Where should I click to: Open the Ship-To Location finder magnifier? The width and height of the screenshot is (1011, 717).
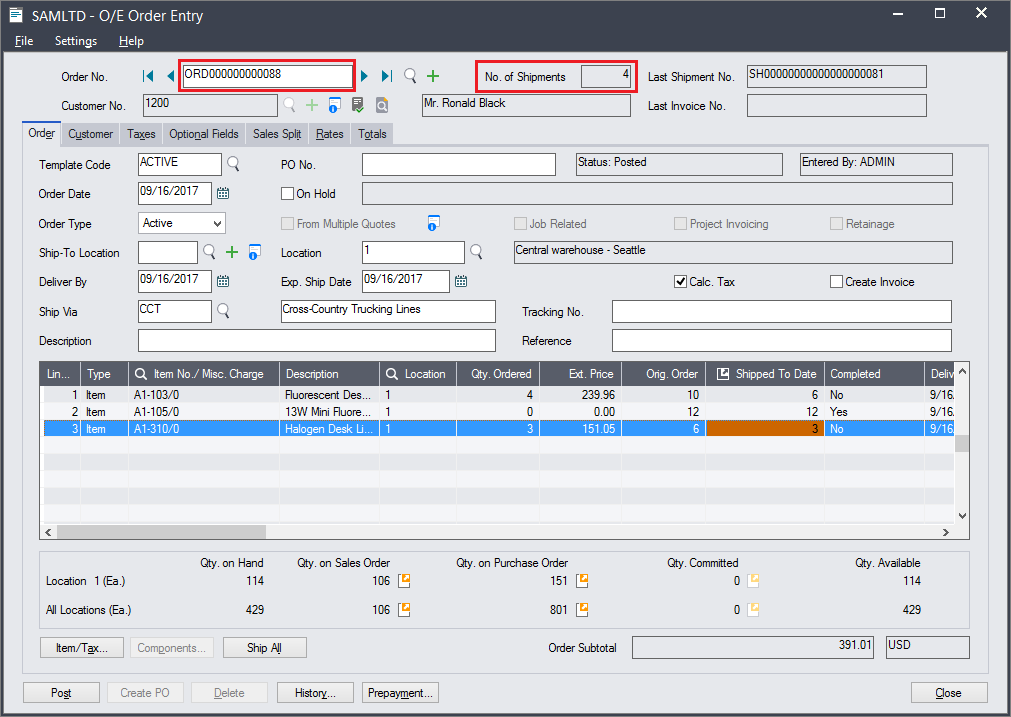pos(209,251)
